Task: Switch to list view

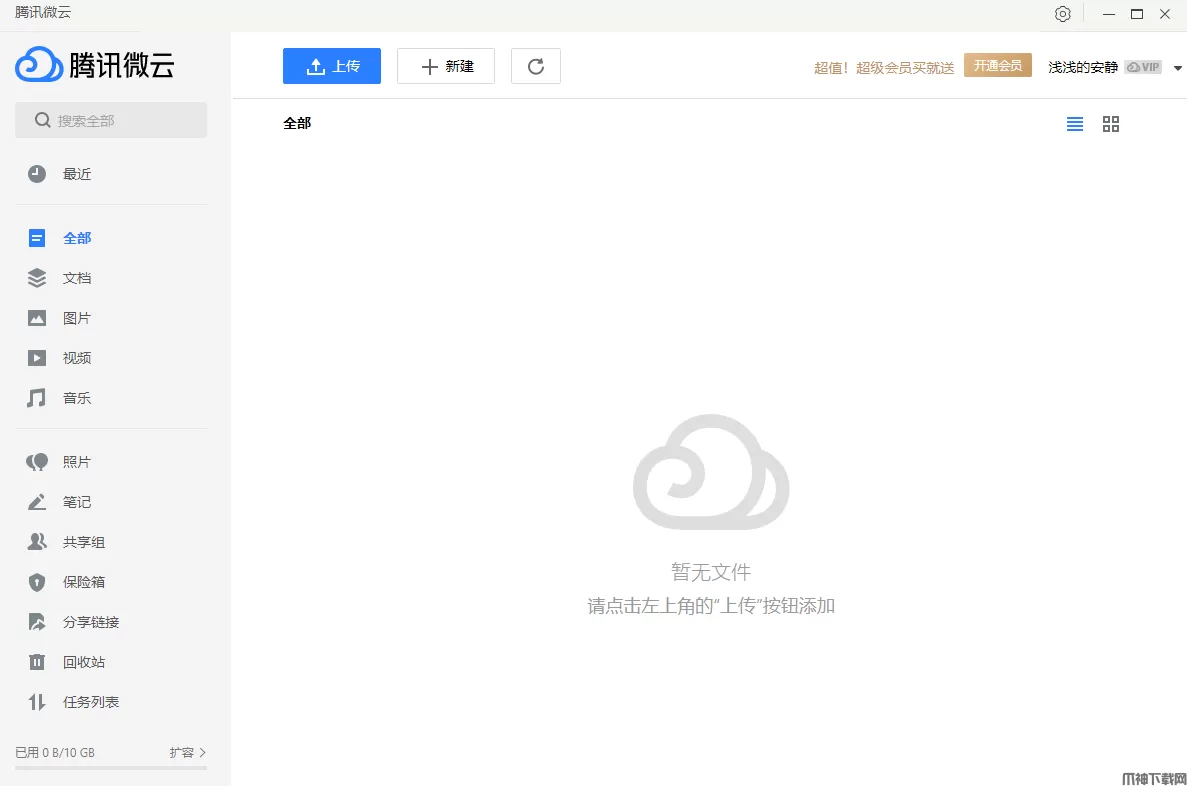Action: (x=1075, y=124)
